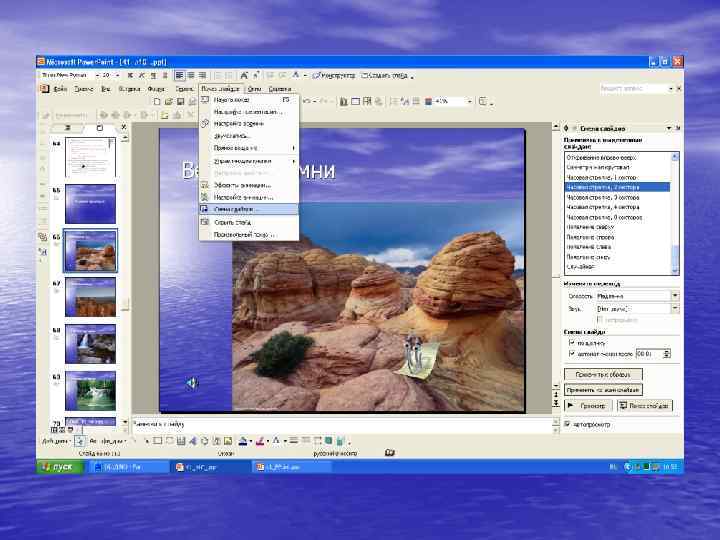Click the Insert Picture icon in Drawing toolbar
The image size is (720, 540).
[x=228, y=441]
